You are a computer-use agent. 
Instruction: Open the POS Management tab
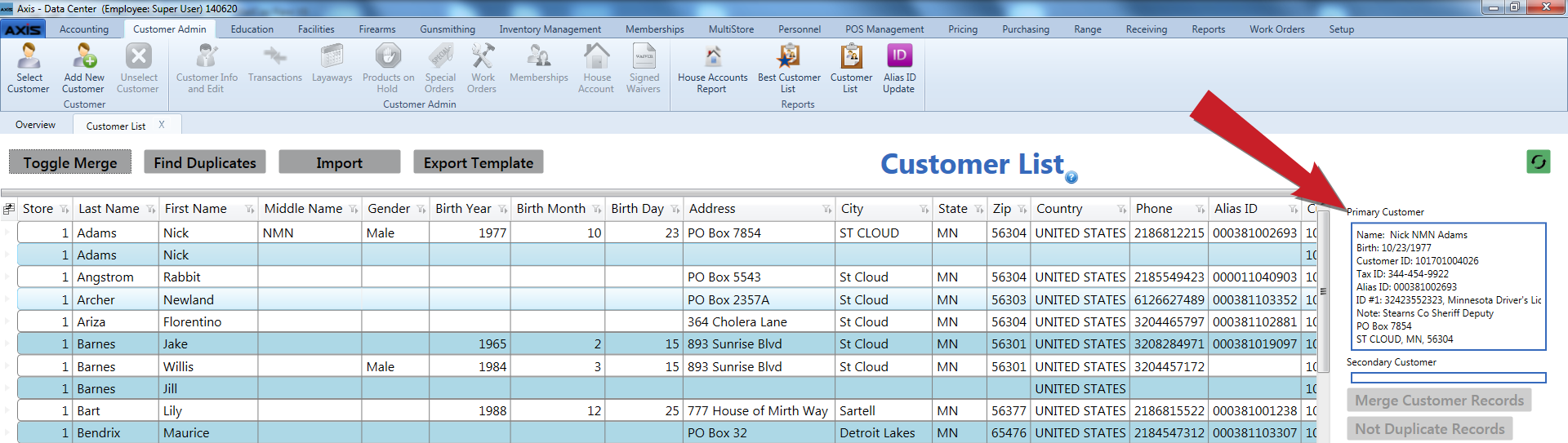[884, 29]
